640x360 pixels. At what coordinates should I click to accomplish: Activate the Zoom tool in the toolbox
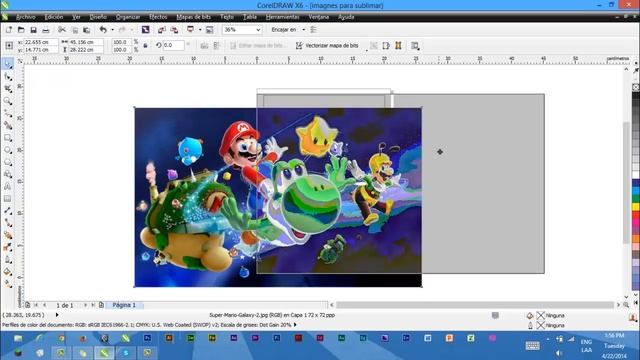point(8,101)
